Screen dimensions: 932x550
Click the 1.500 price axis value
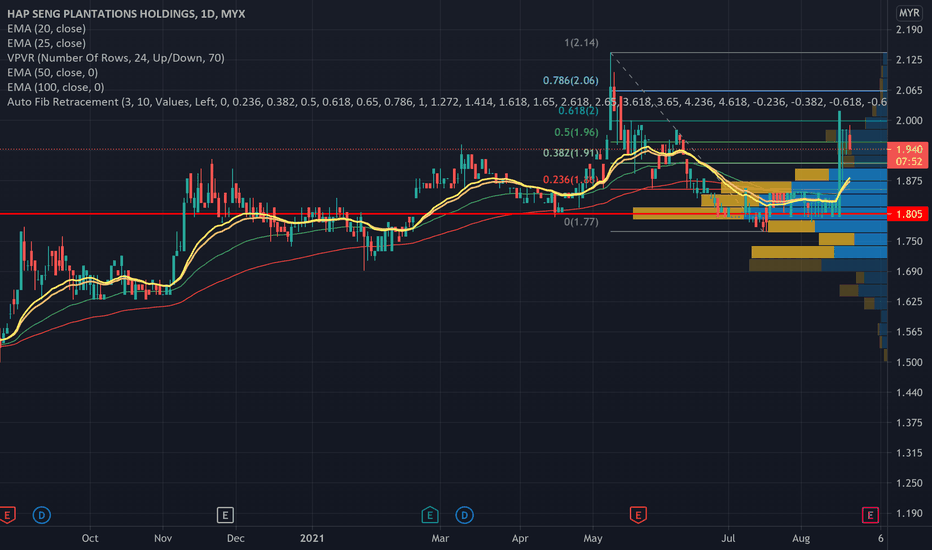[x=909, y=362]
